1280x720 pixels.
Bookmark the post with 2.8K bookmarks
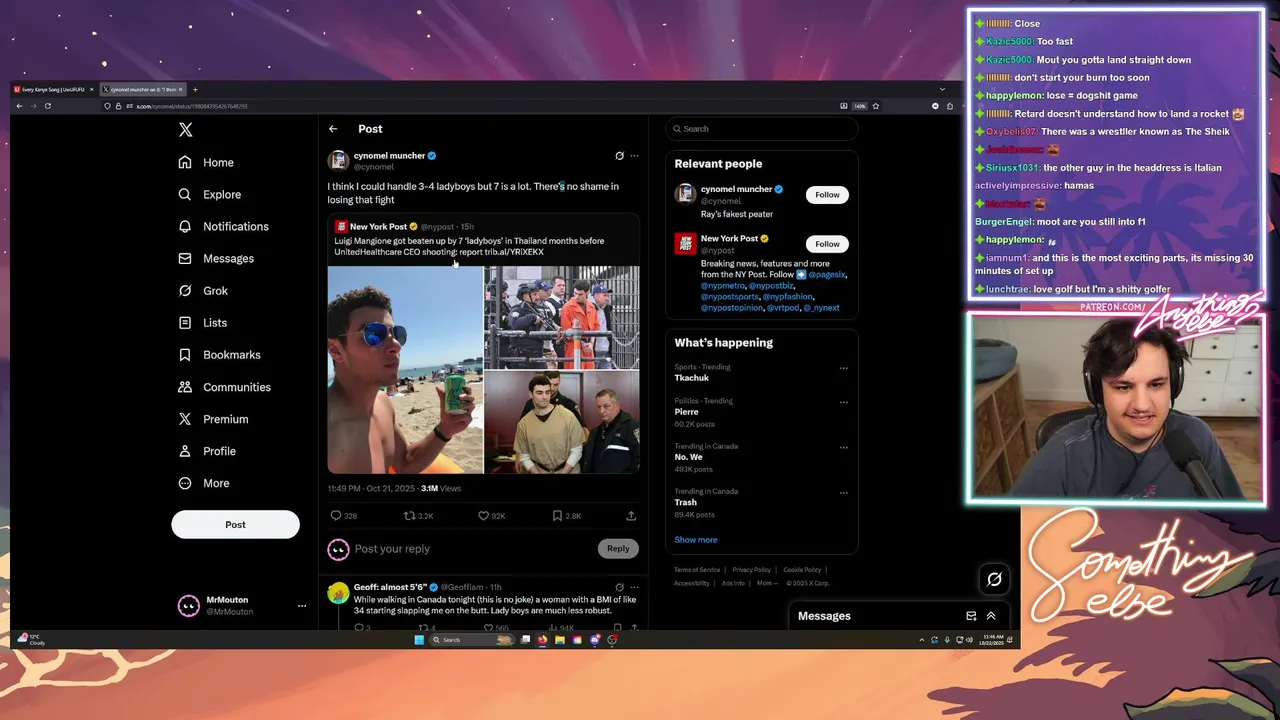(x=557, y=516)
